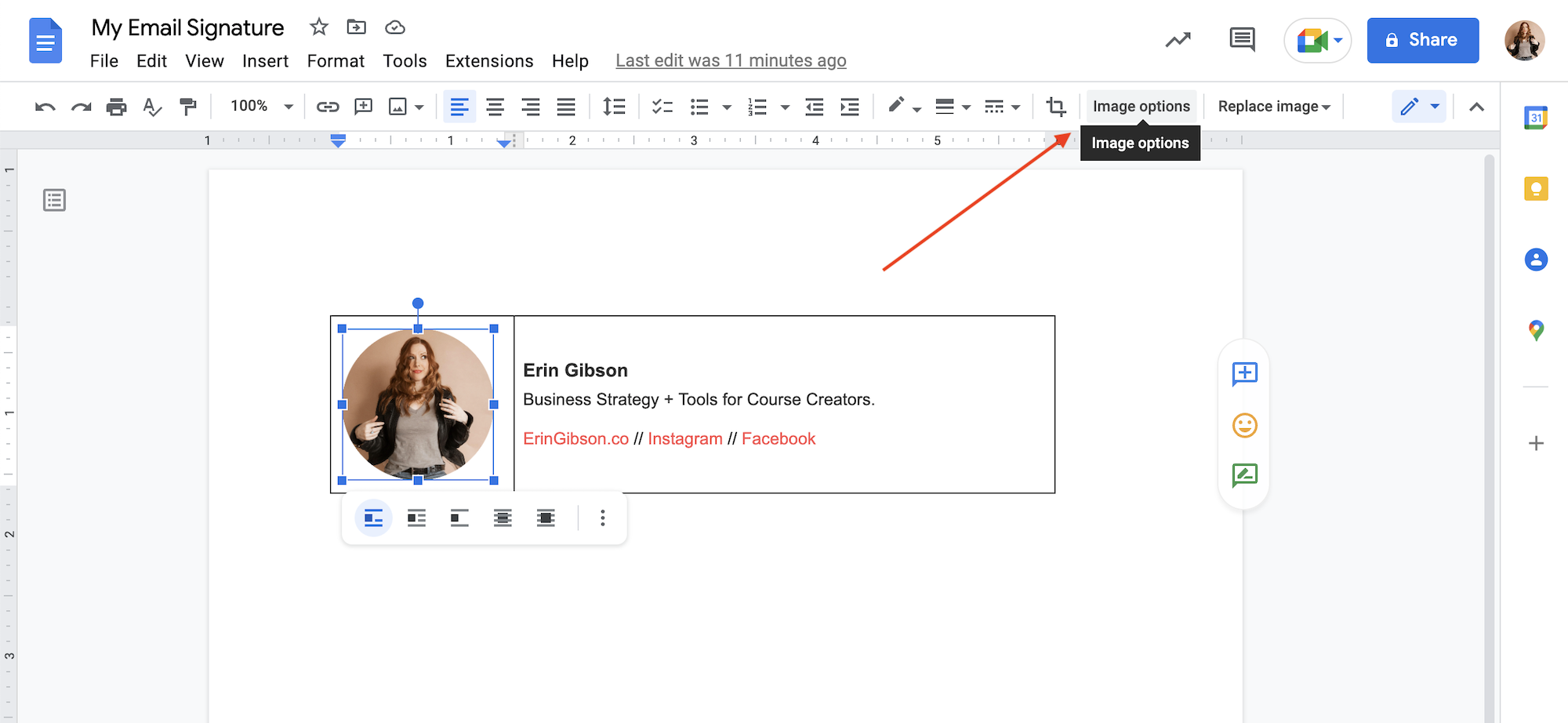Toggle left align
This screenshot has width=1568, height=723.
pyautogui.click(x=459, y=107)
